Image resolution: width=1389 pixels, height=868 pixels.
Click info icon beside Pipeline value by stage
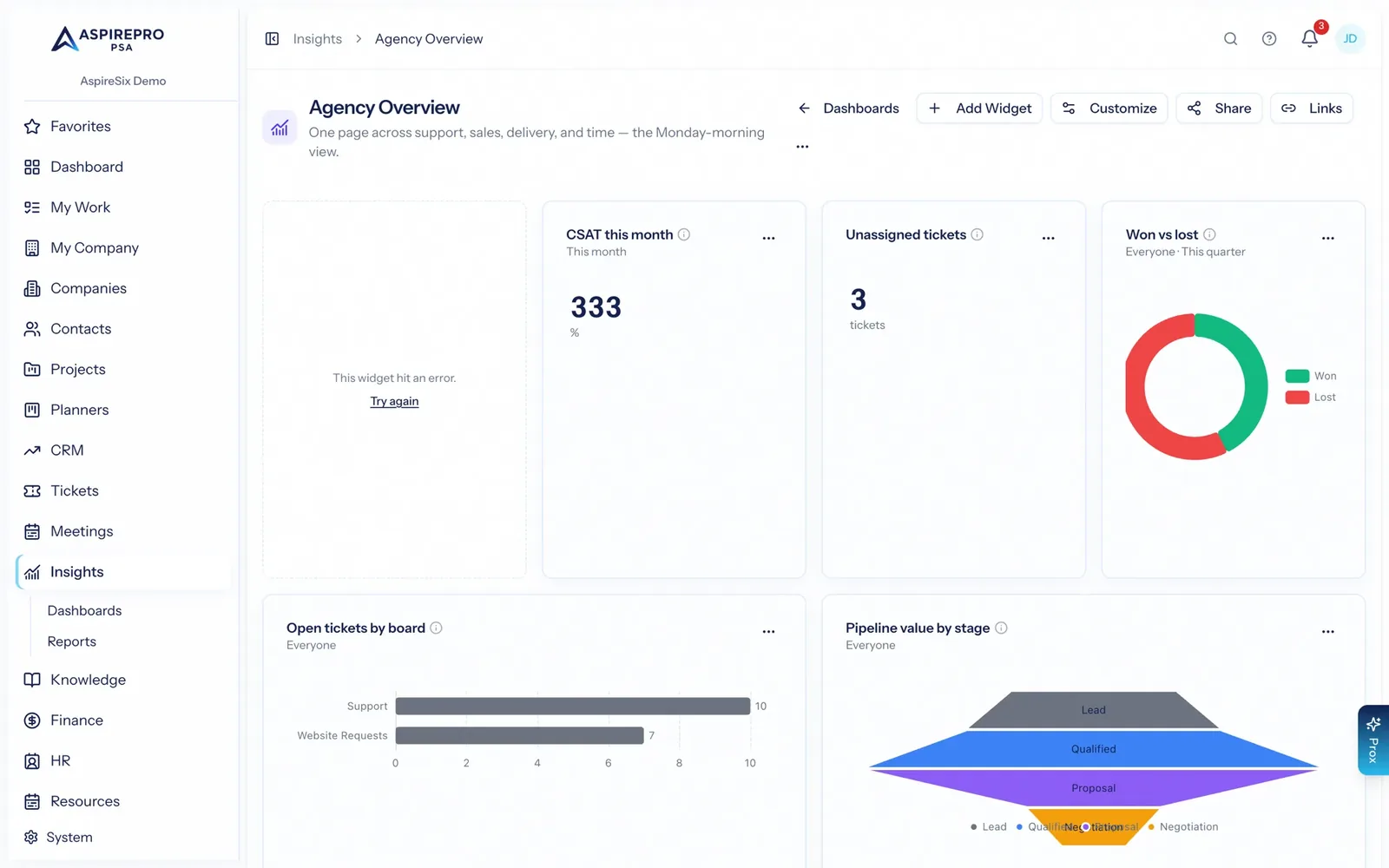1001,628
